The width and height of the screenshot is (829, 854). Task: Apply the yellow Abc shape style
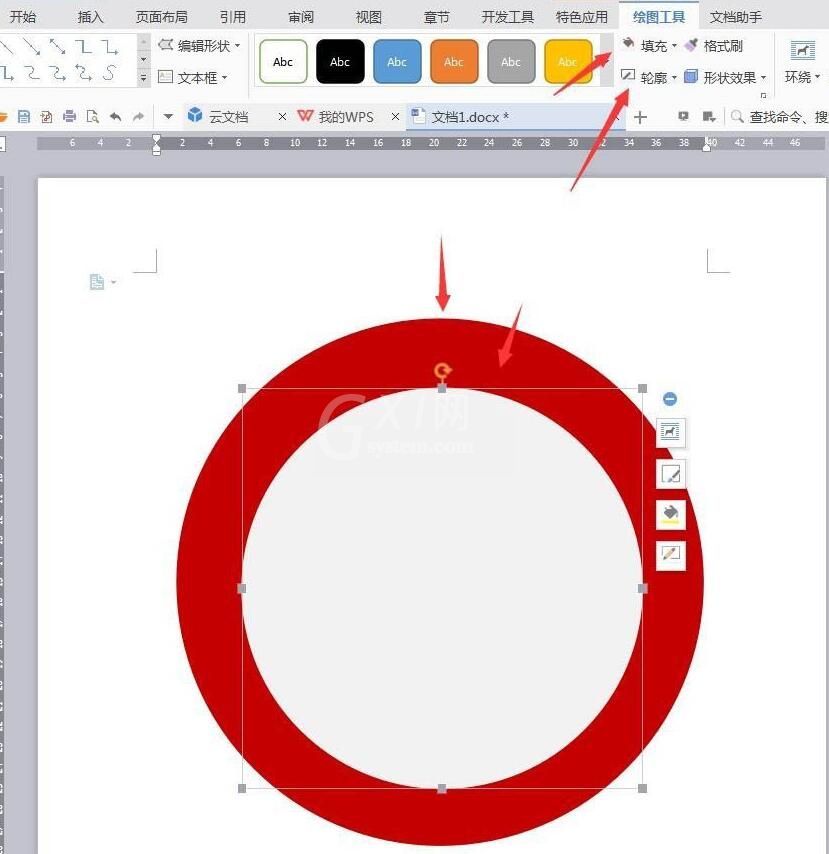[568, 62]
